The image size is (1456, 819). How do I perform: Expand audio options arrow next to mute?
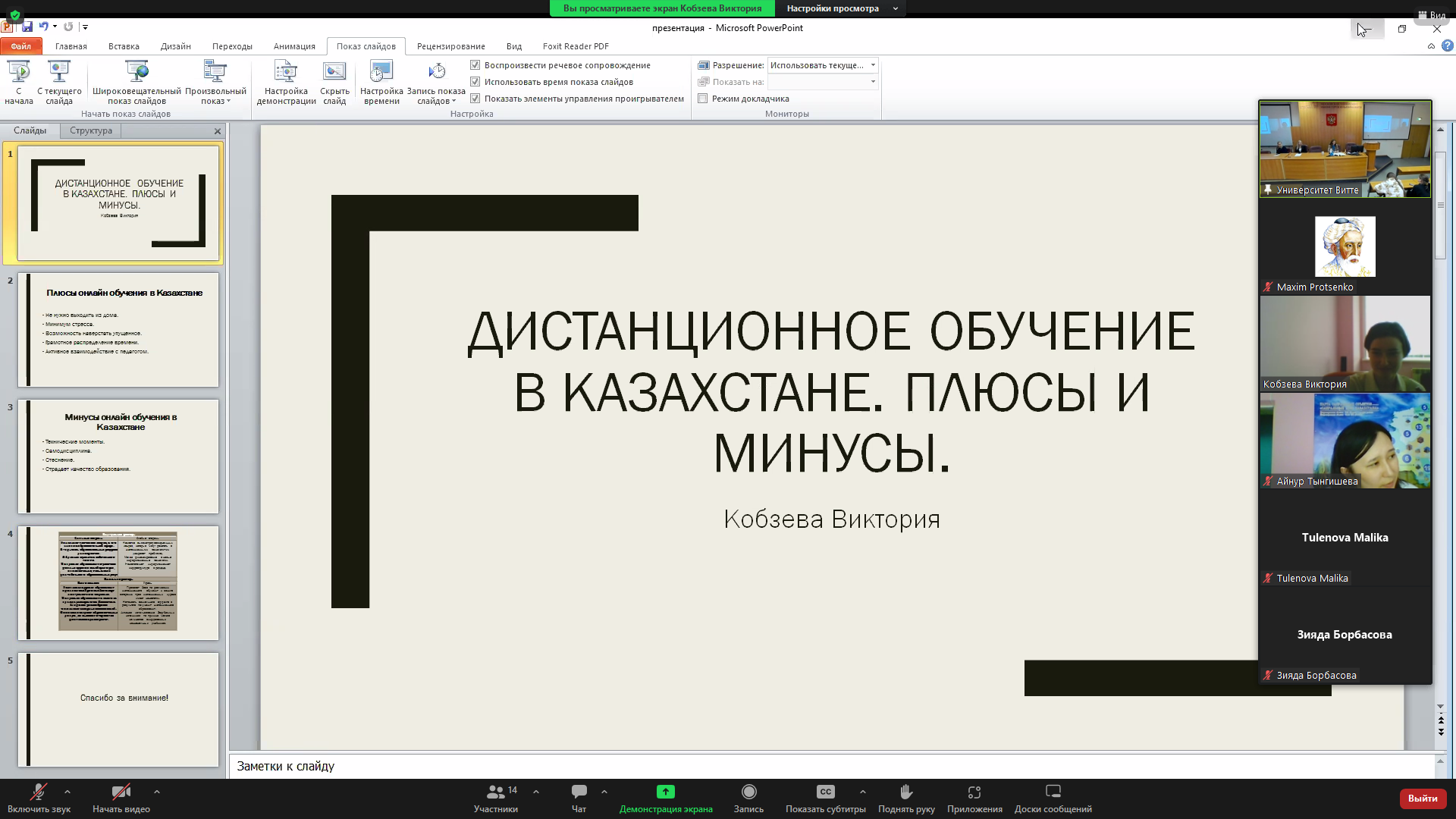pos(67,792)
